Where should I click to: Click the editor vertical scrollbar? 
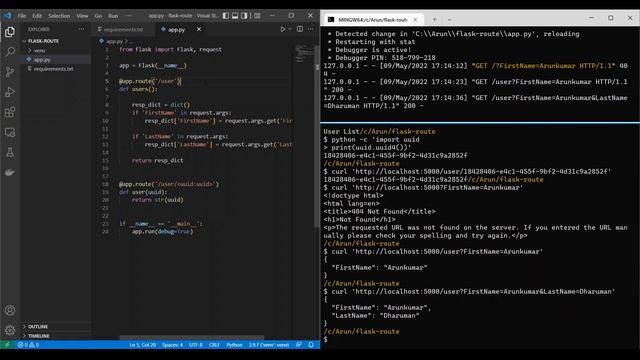(x=318, y=137)
